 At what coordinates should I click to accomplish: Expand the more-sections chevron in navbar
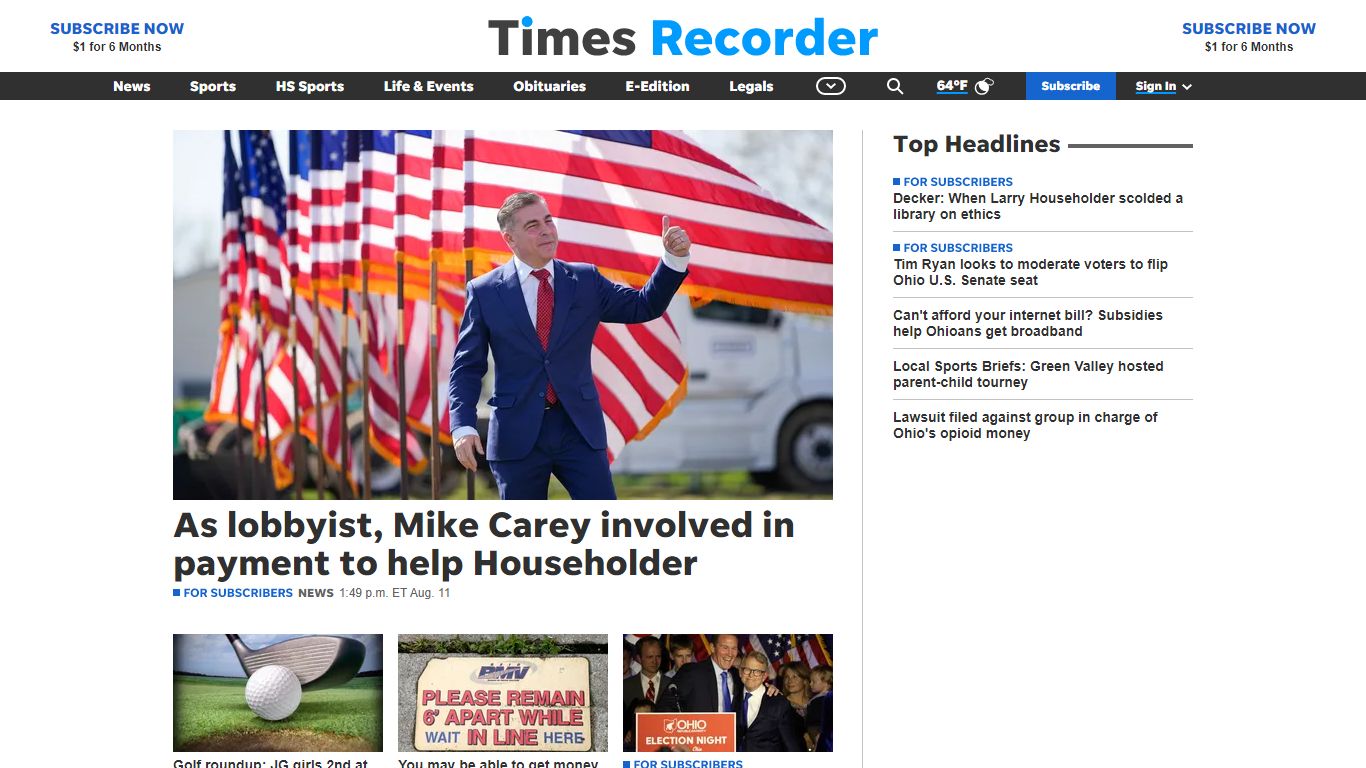(831, 86)
